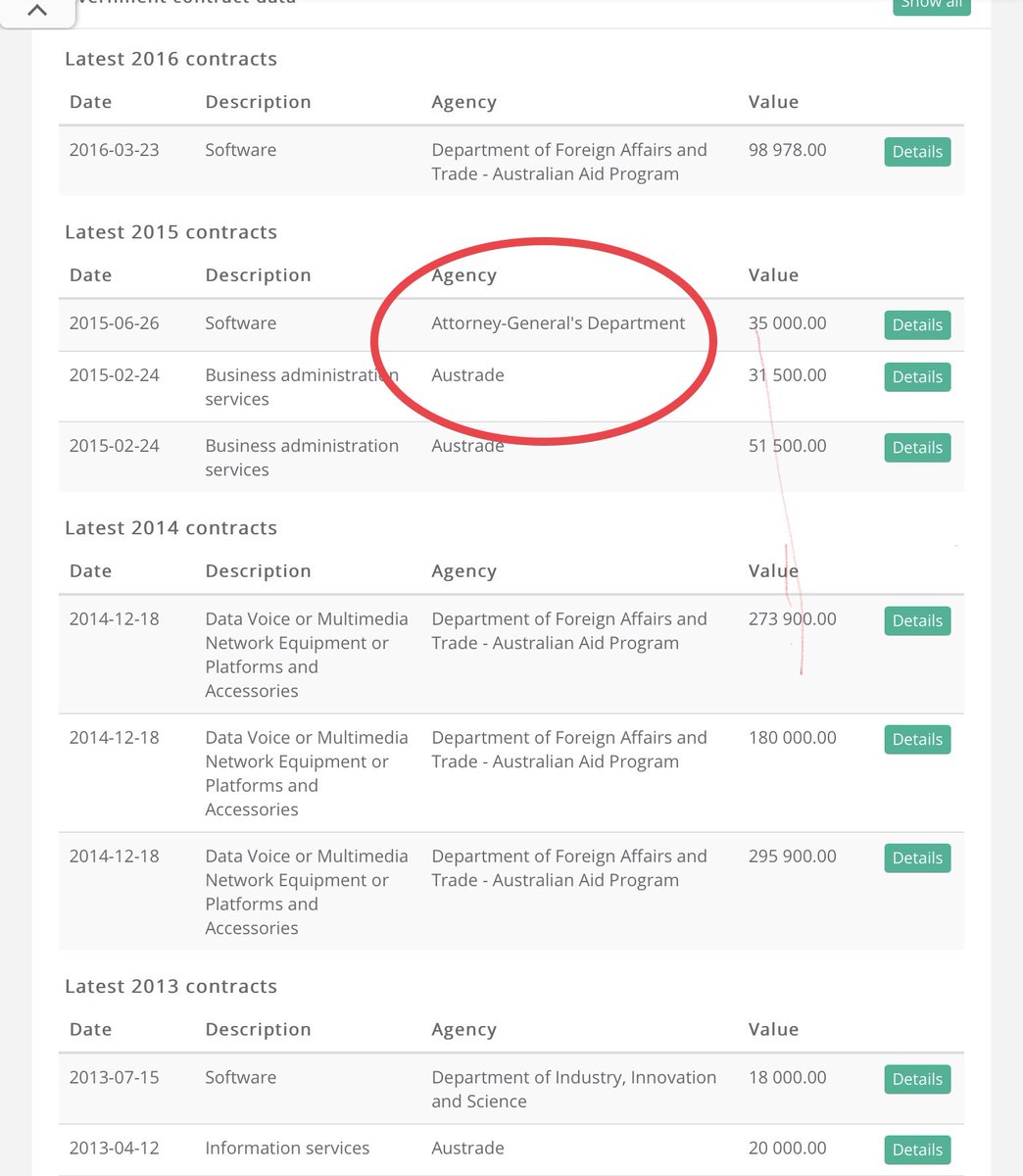Screen dimensions: 1023x1176
Task: Click the date 2013-07-15
Action: tap(114, 1077)
